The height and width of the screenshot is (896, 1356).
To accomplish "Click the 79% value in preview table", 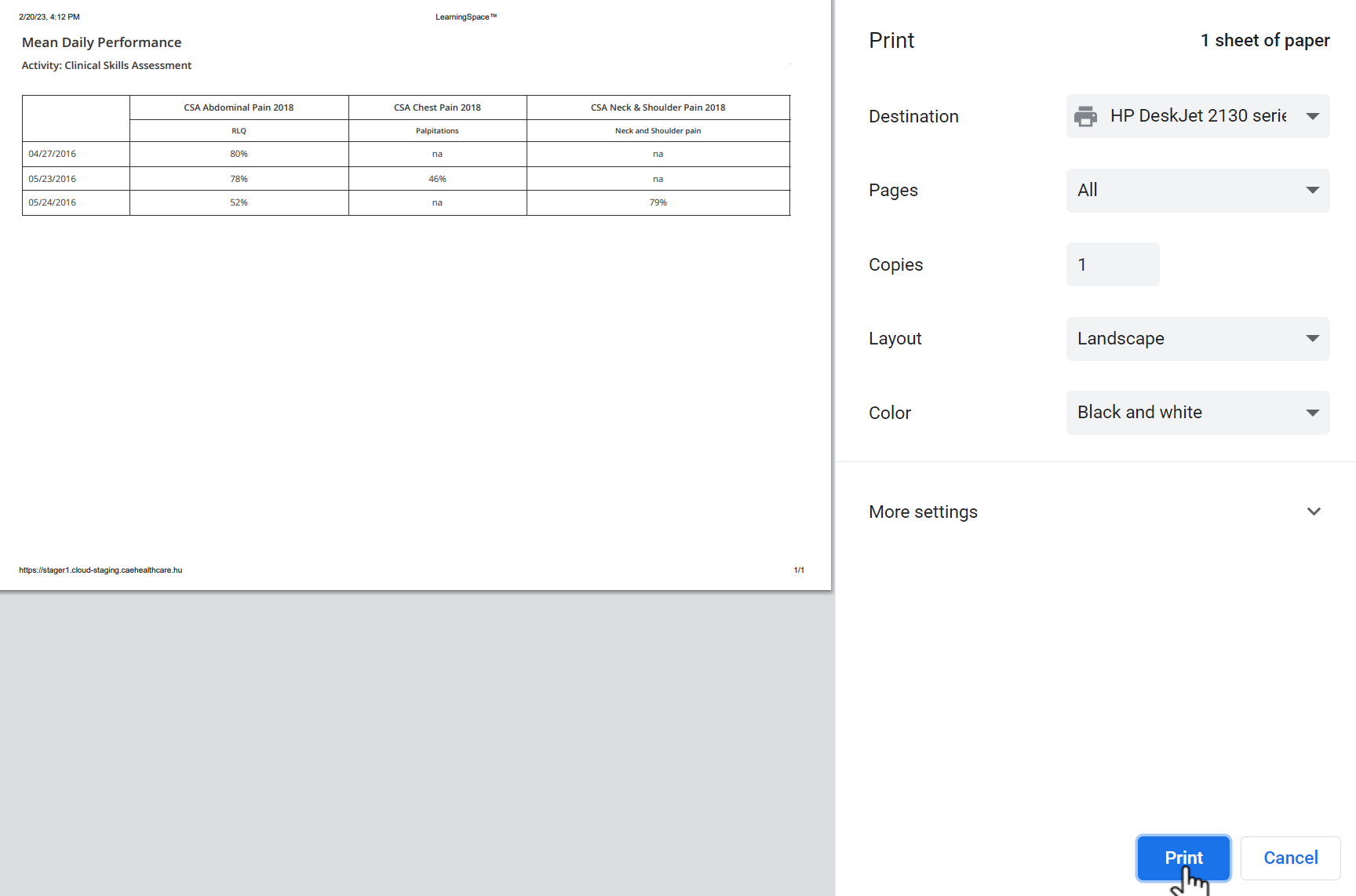I will tap(658, 202).
